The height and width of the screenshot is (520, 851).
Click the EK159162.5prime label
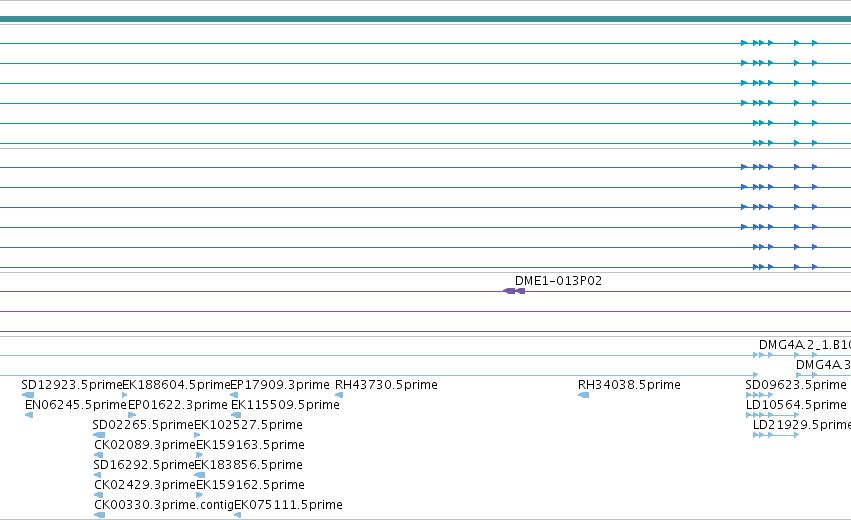pos(250,485)
